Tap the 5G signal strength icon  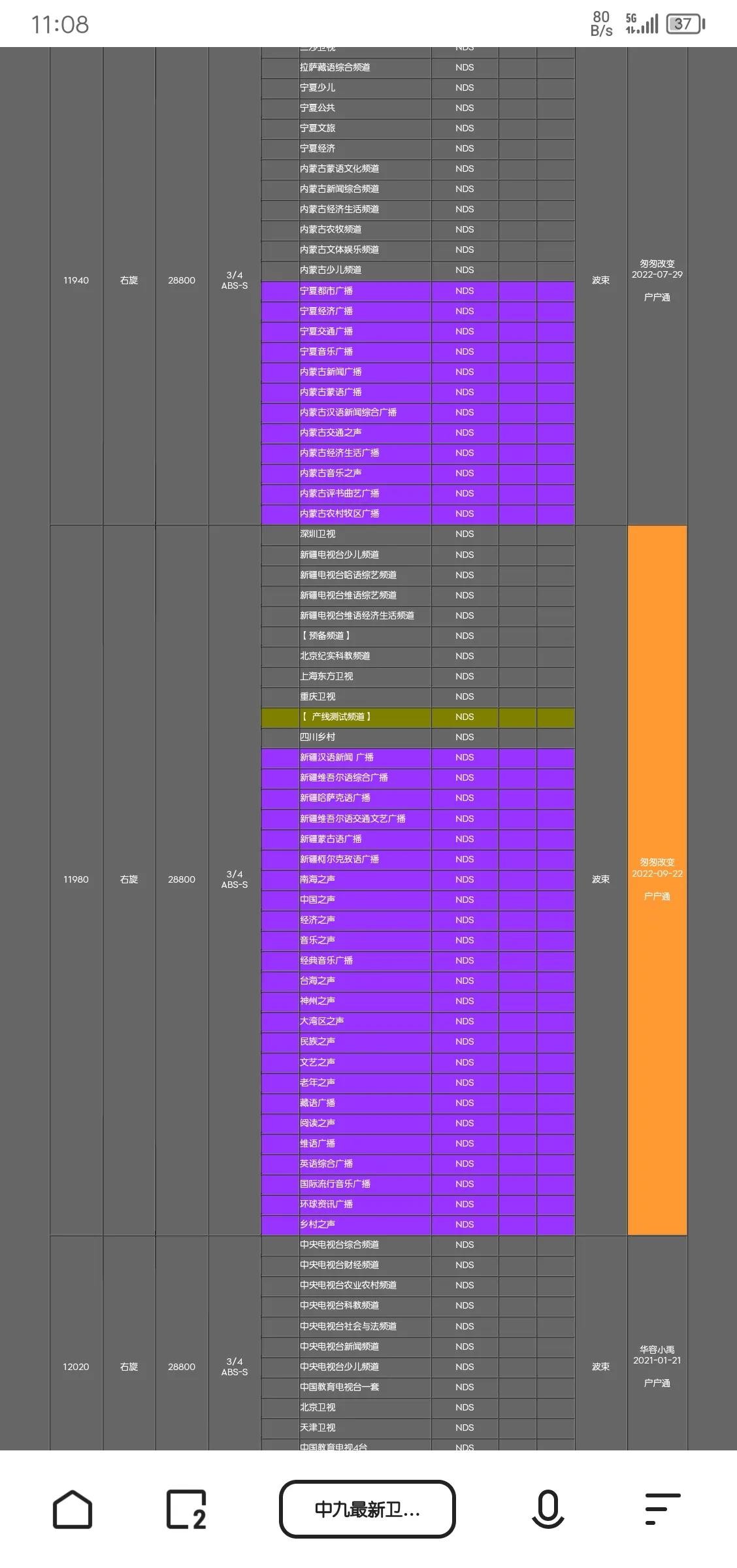642,24
